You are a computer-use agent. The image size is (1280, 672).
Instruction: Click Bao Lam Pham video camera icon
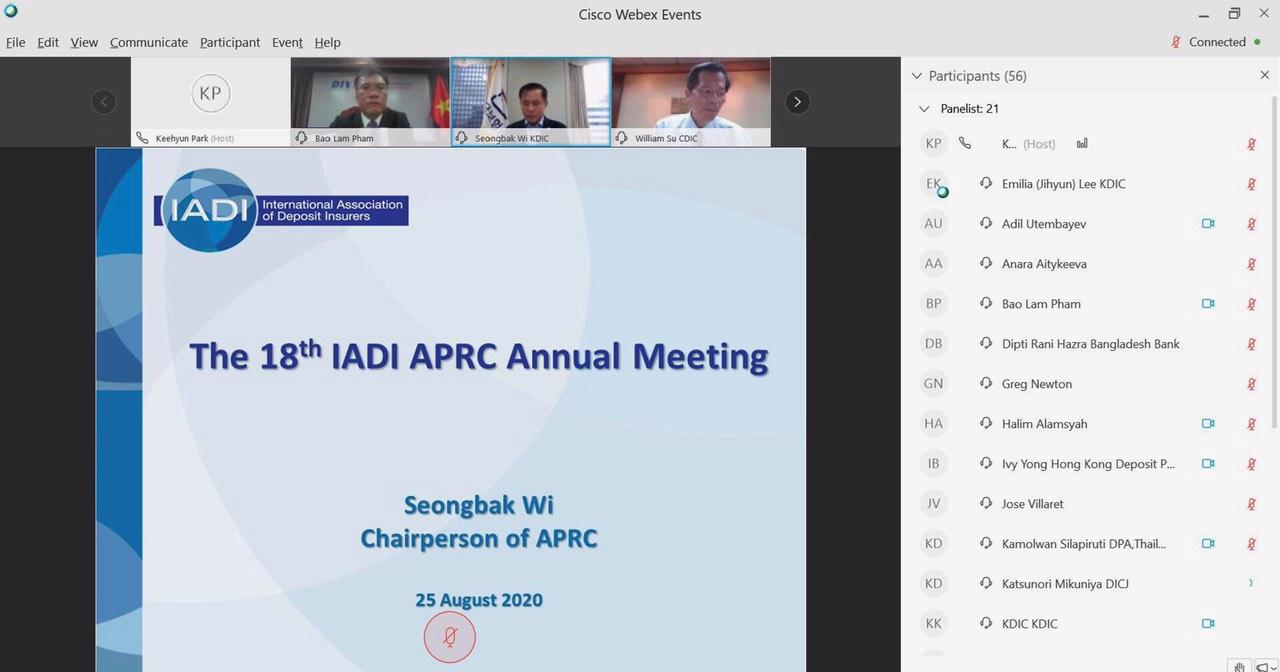pyautogui.click(x=1208, y=304)
